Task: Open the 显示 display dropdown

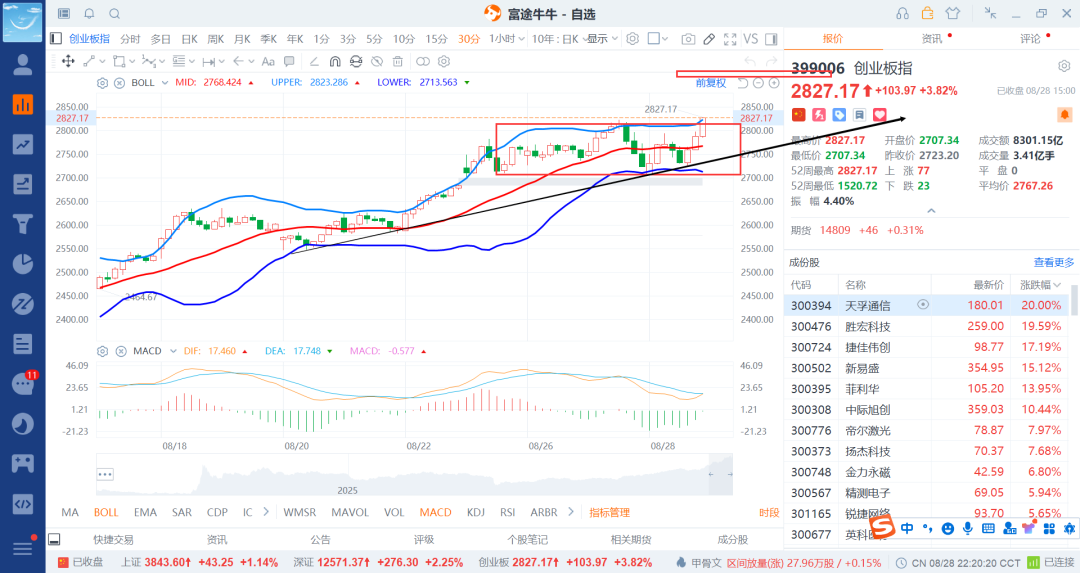Action: 602,39
